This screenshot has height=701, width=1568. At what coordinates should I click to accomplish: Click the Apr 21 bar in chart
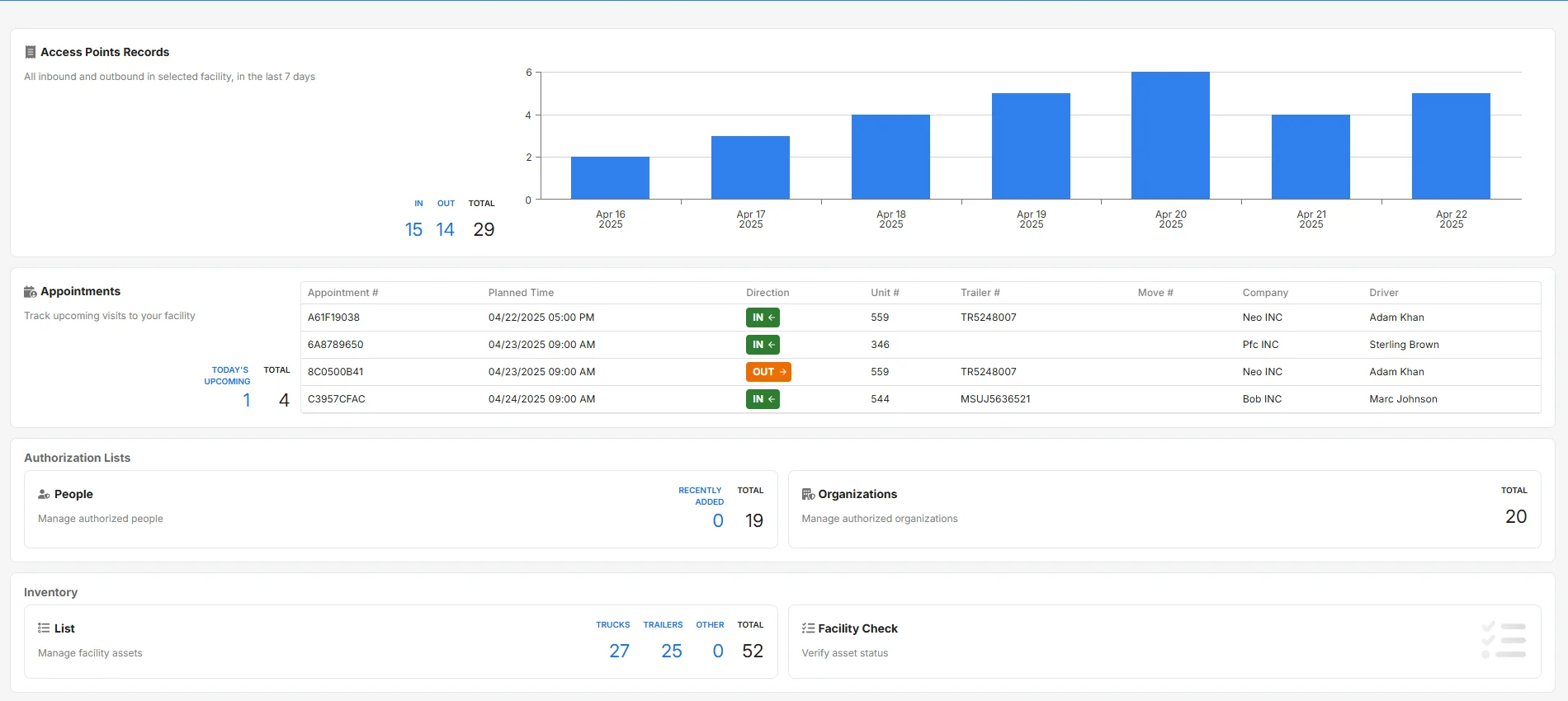(x=1311, y=157)
